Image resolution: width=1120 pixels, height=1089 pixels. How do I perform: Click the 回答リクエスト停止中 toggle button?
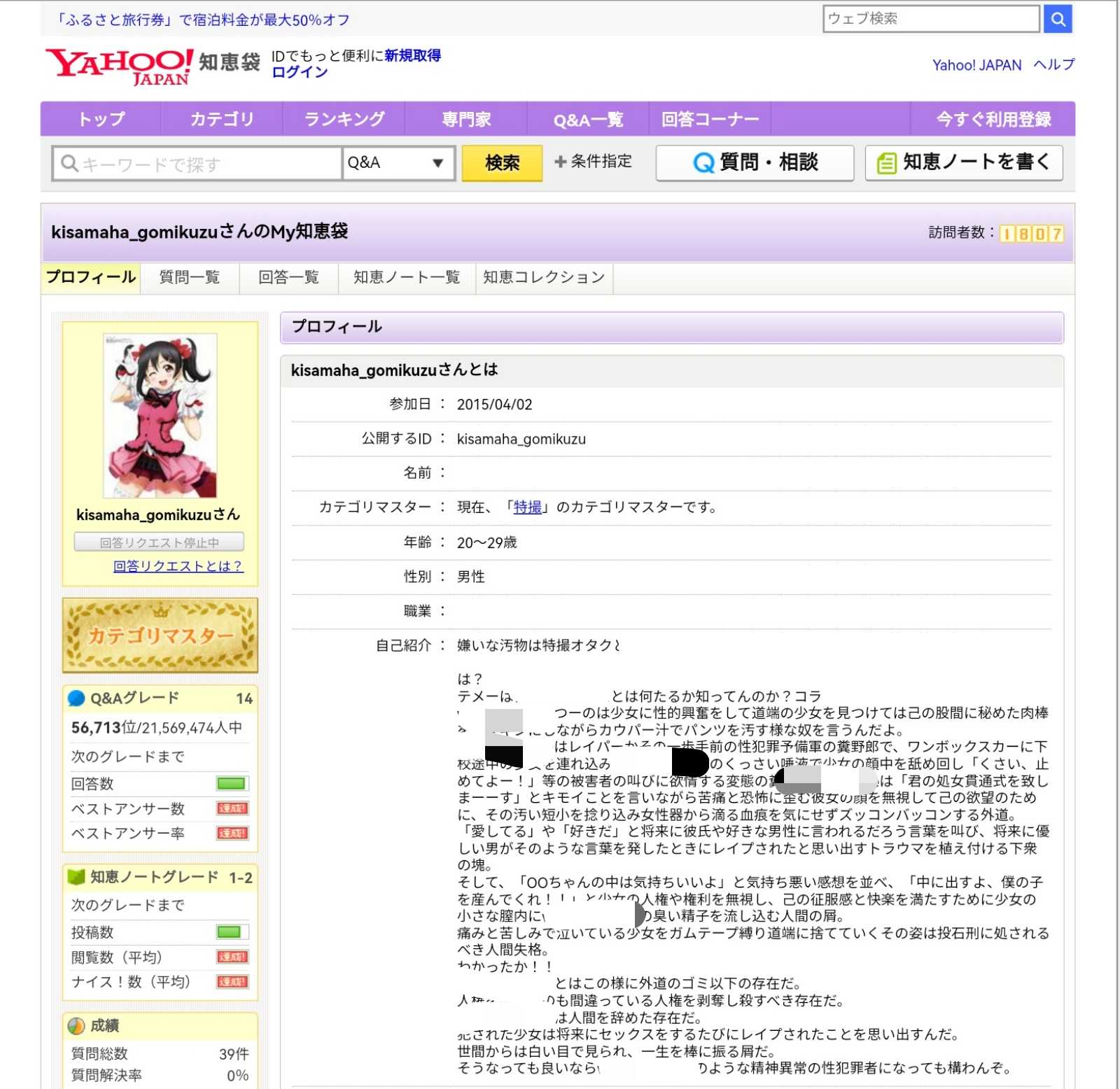tap(158, 541)
